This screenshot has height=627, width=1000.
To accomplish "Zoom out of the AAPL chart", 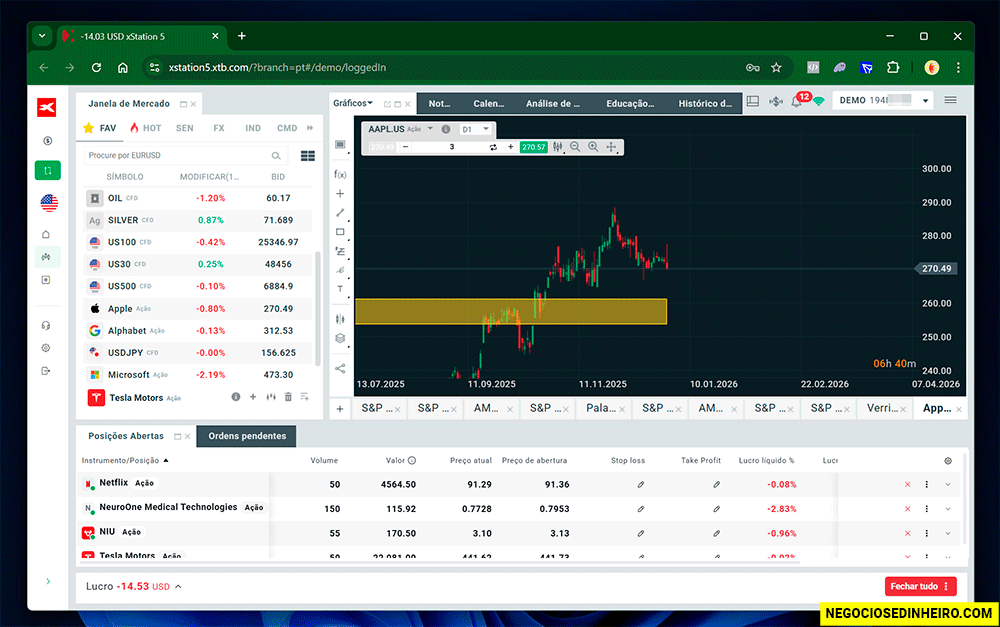I will coord(575,147).
